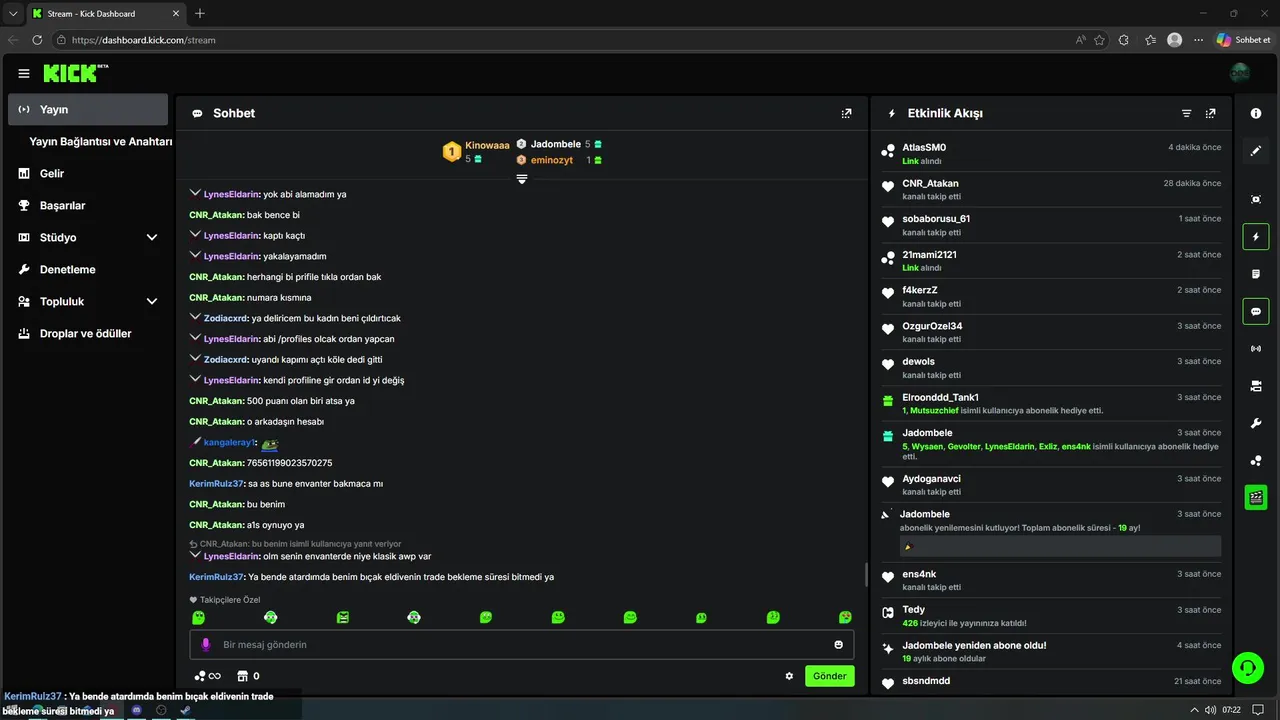Open the Yayın sidebar item

[x=88, y=109]
